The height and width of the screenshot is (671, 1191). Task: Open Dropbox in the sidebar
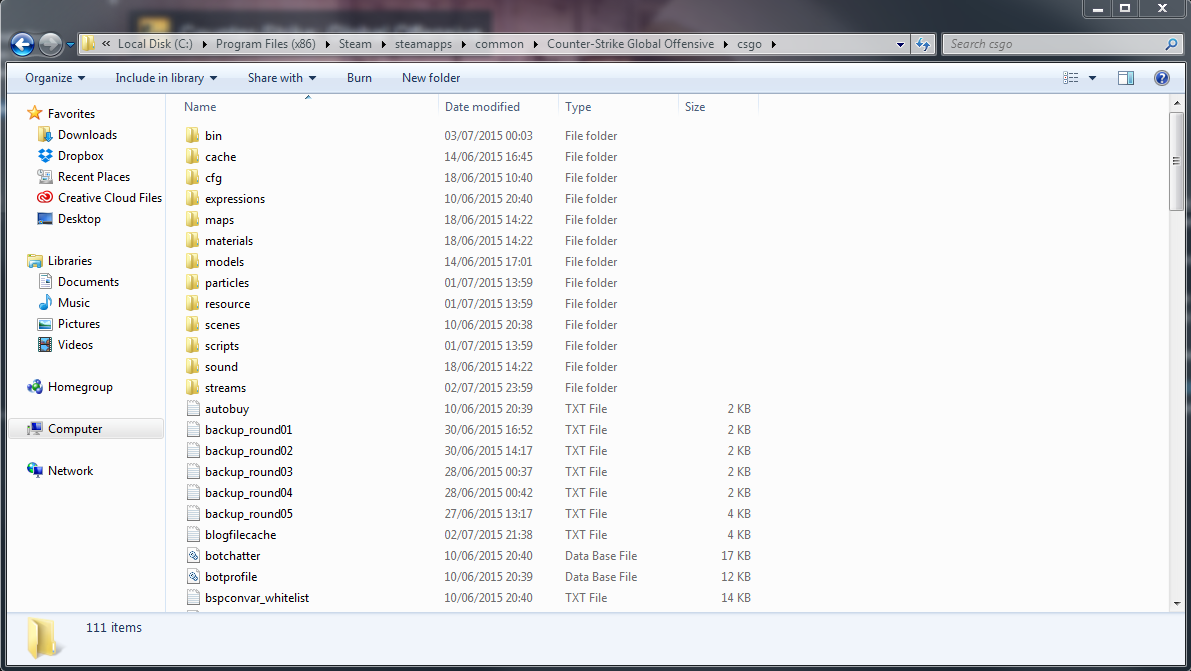tap(81, 155)
